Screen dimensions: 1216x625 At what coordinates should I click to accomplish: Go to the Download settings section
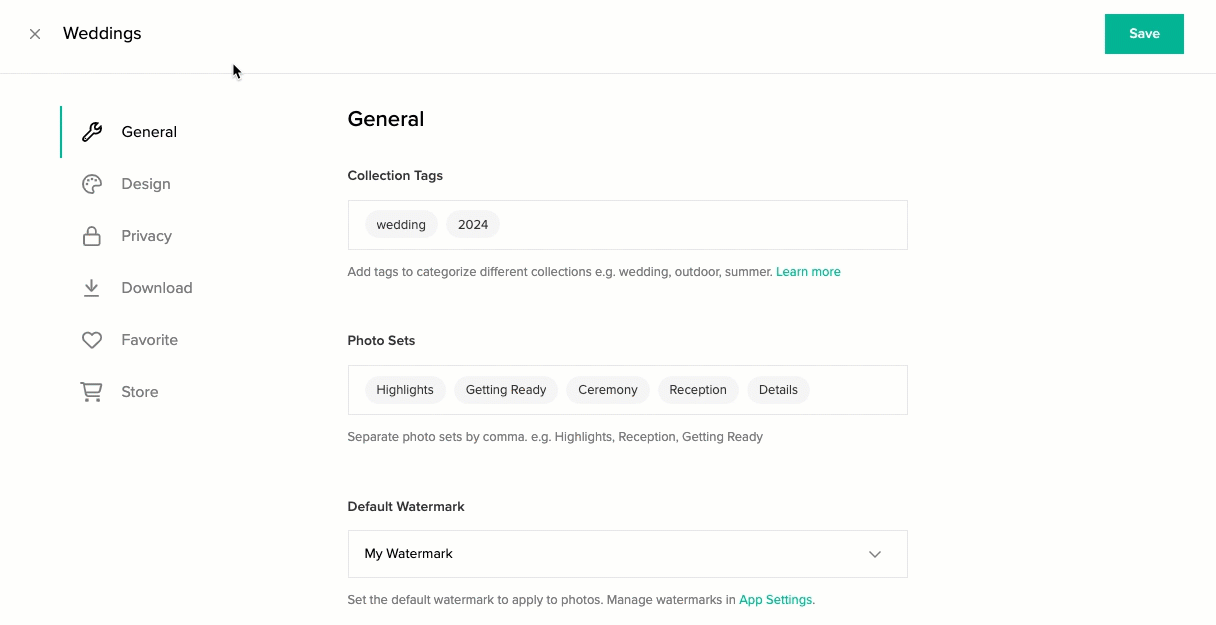pyautogui.click(x=157, y=288)
